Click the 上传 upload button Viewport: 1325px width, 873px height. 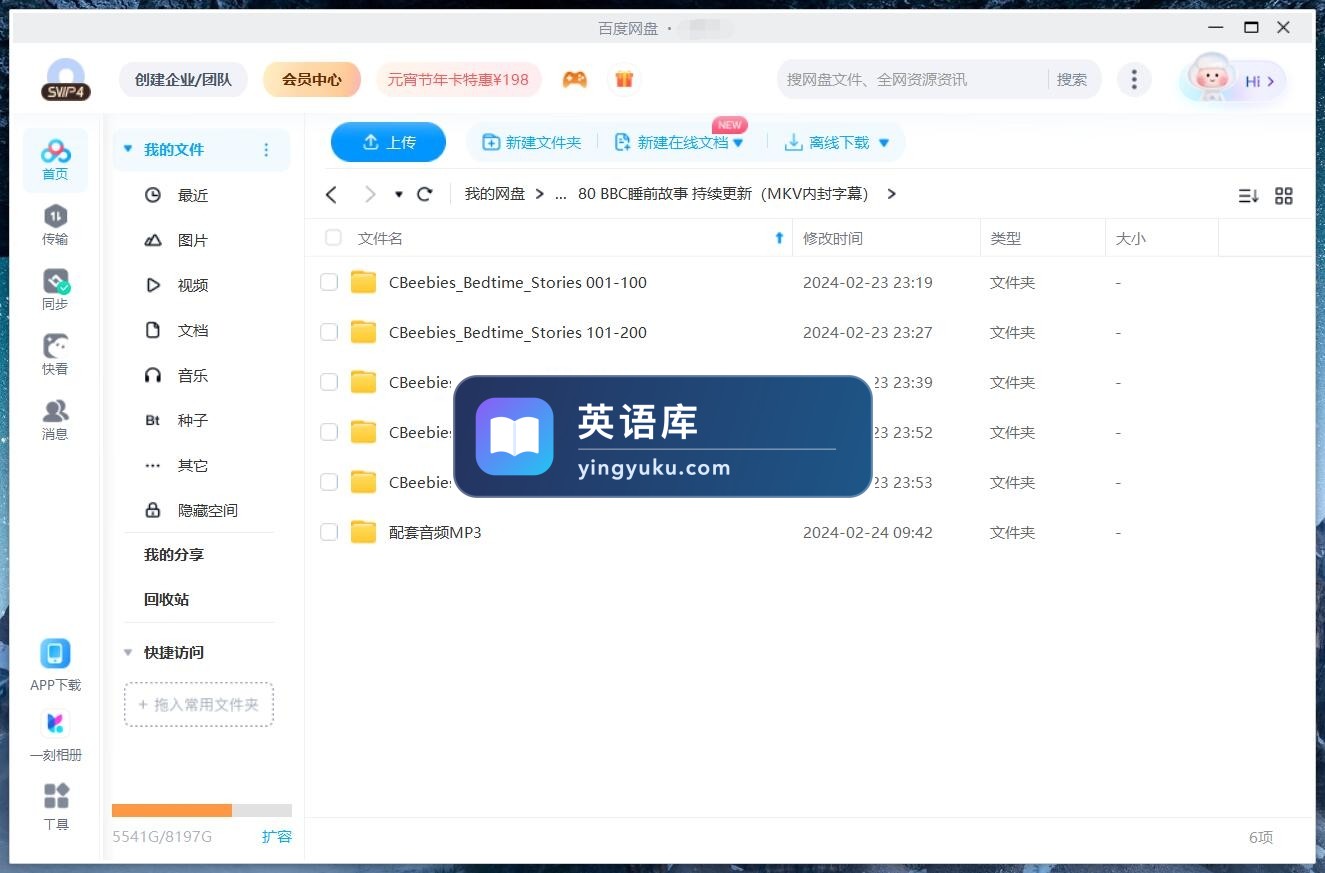[388, 142]
